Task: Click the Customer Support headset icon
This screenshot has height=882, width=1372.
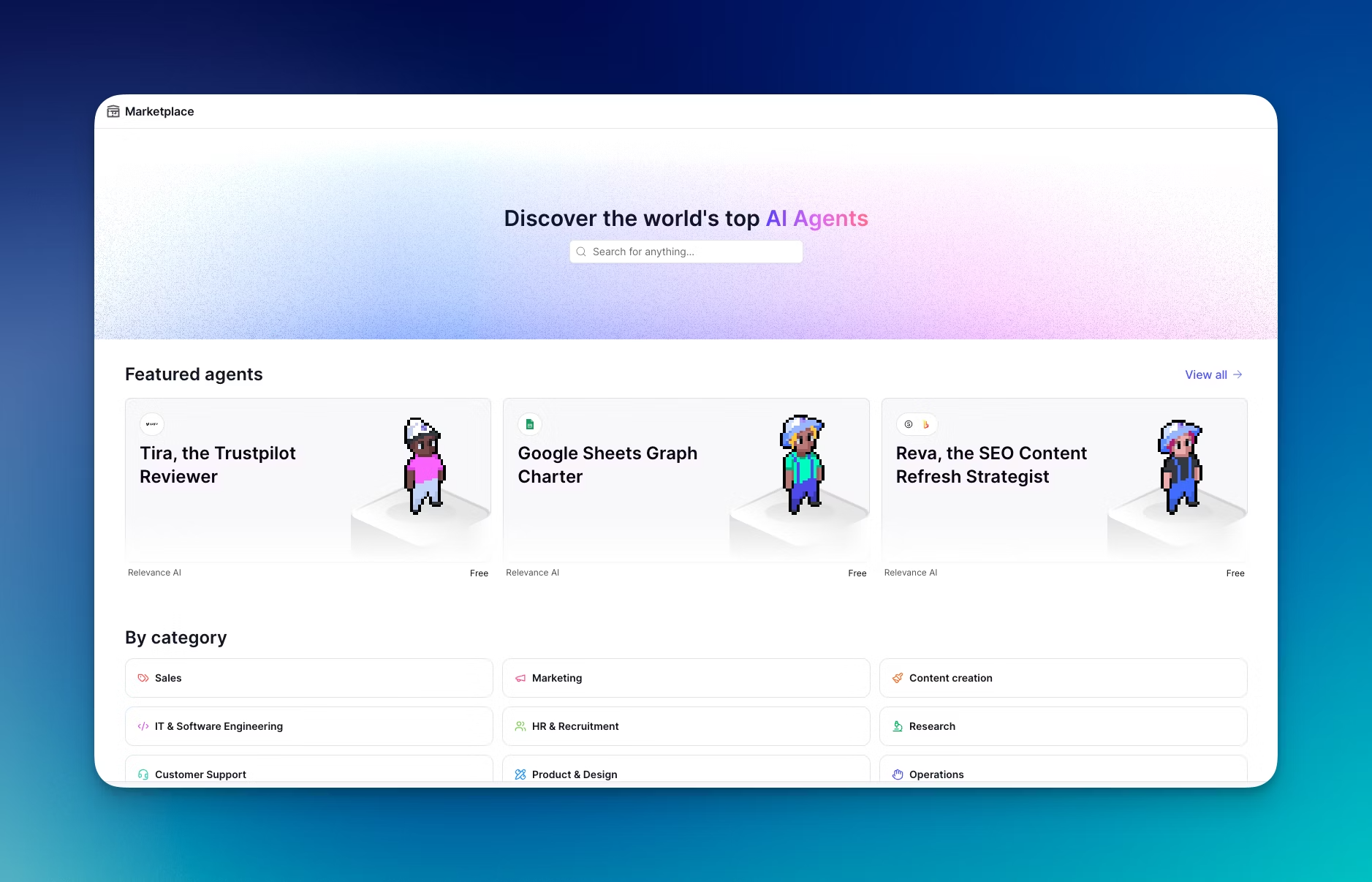Action: [x=143, y=774]
